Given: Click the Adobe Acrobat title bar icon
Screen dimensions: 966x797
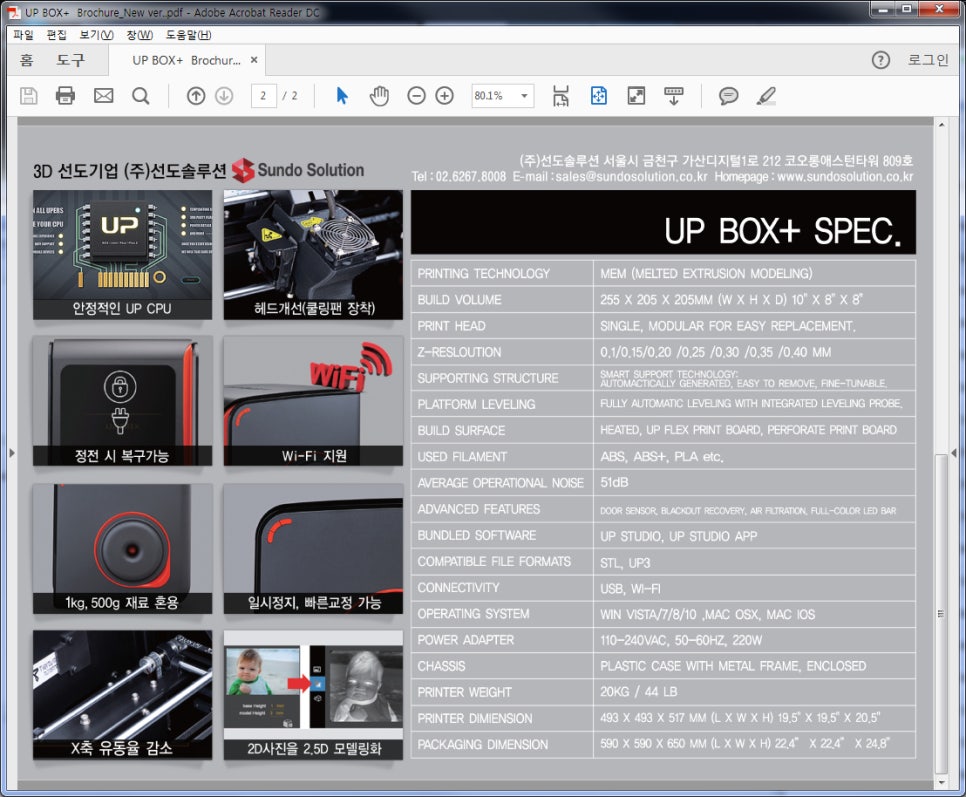Looking at the screenshot, I should pos(14,12).
